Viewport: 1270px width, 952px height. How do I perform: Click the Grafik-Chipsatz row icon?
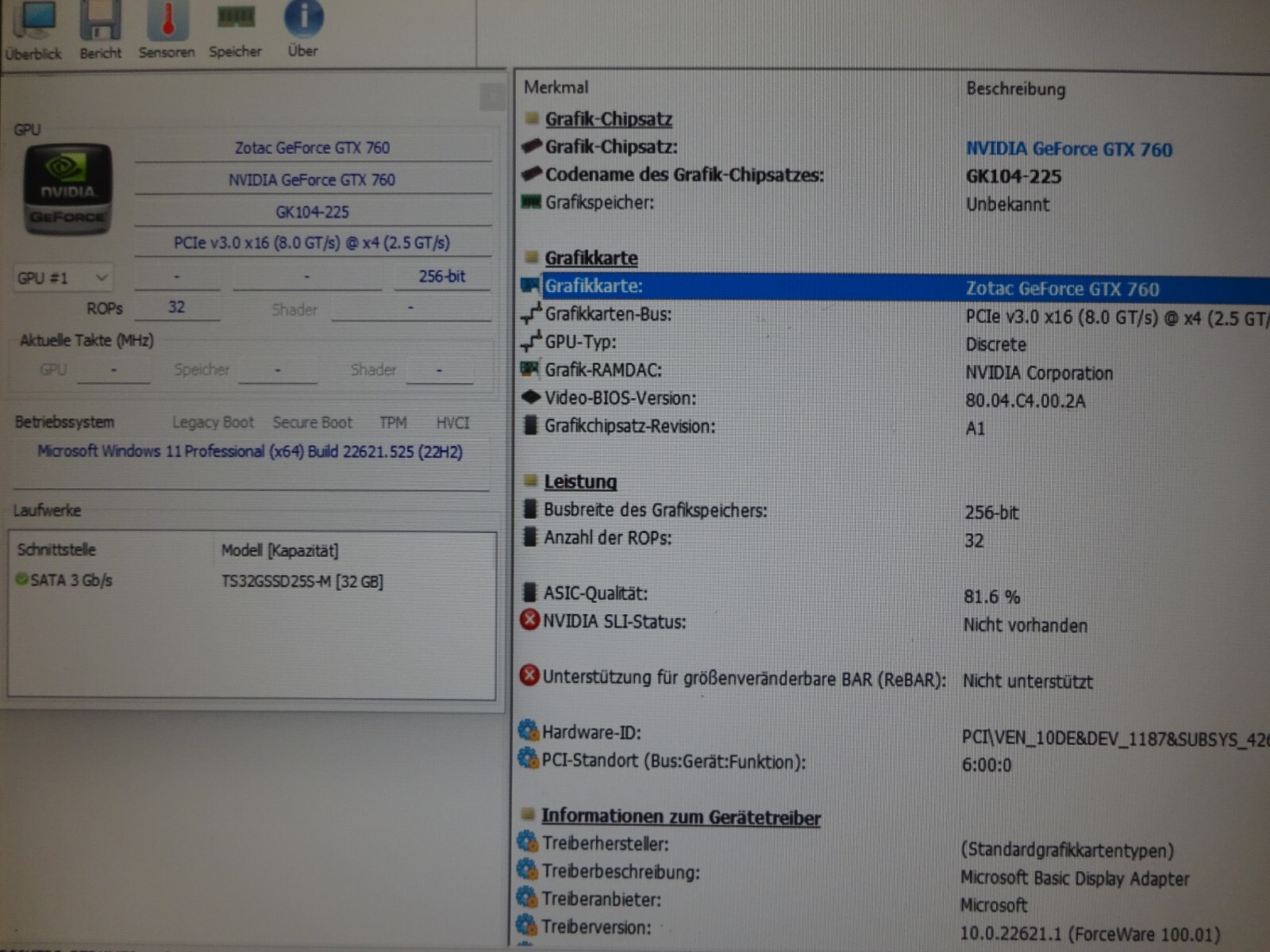coord(531,146)
